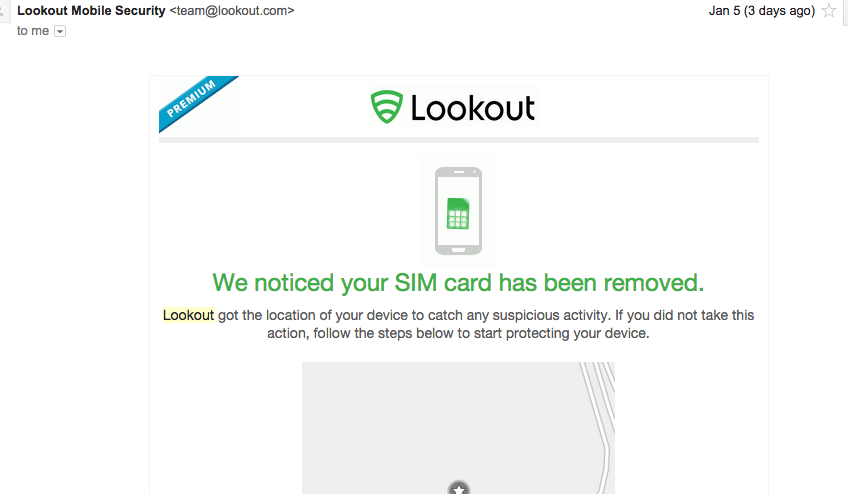
Task: Click the yellow-highlighted Lookout word
Action: coord(188,315)
